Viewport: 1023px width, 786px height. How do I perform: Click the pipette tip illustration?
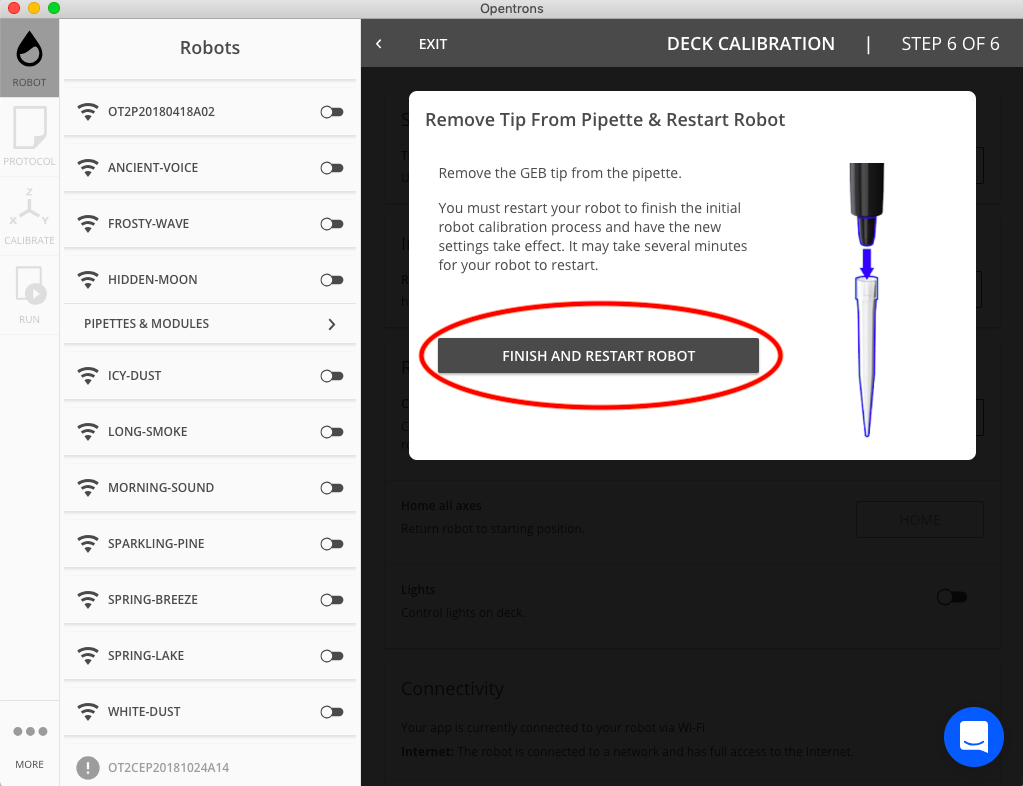866,299
